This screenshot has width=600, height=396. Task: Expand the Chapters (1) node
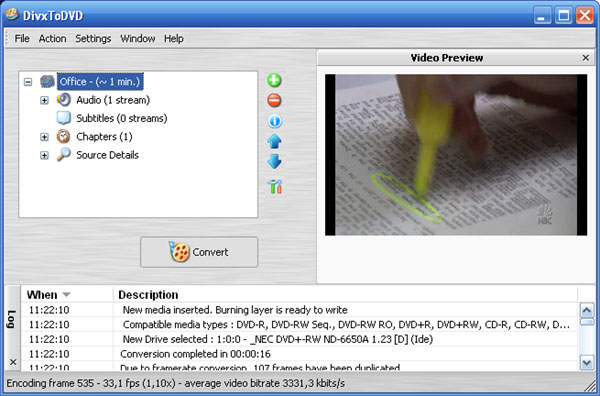pyautogui.click(x=44, y=137)
